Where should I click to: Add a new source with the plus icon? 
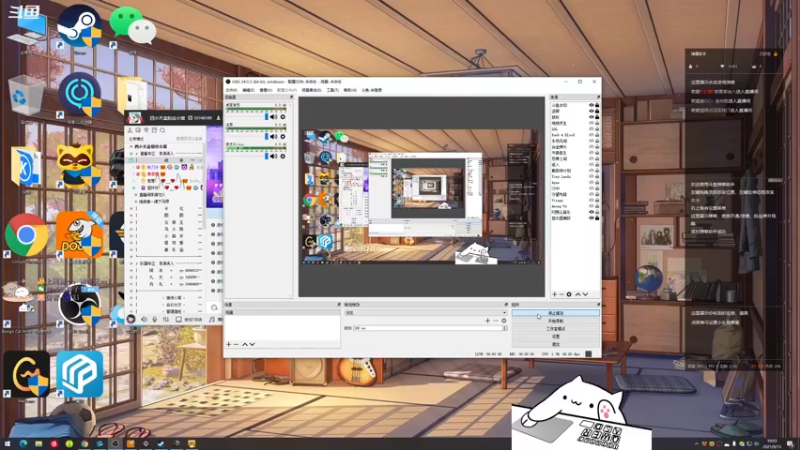555,294
